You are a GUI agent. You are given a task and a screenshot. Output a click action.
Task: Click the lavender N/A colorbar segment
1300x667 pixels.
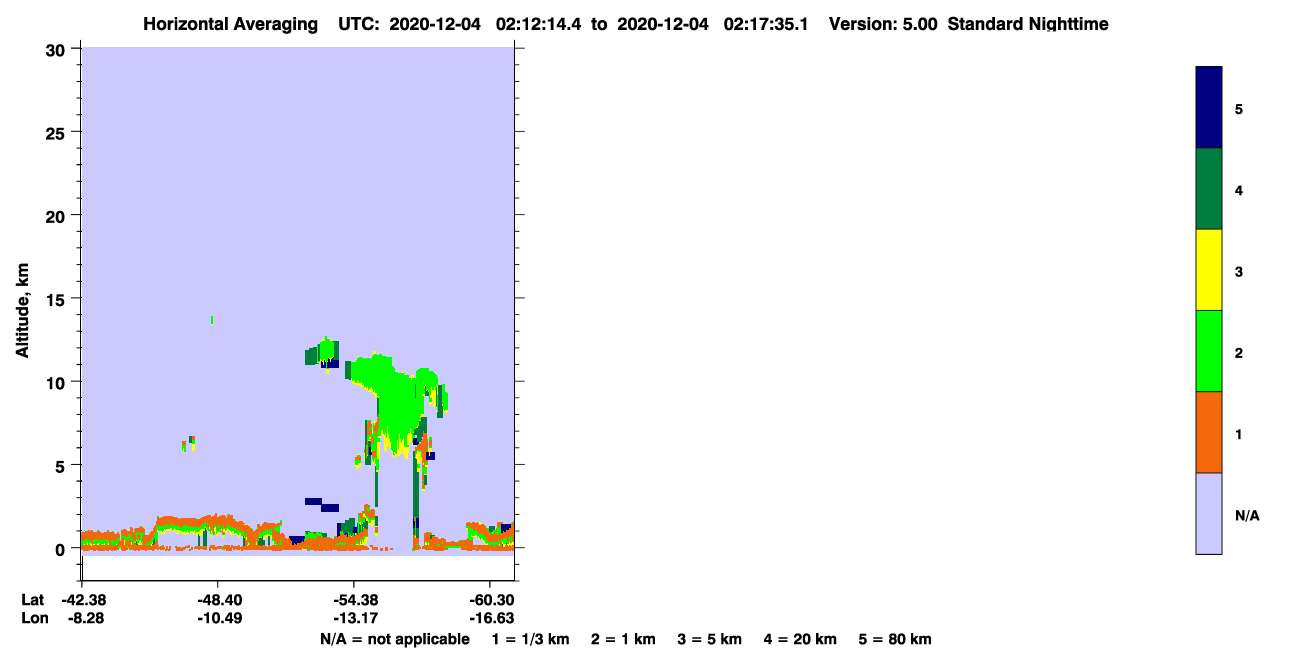coord(1209,513)
